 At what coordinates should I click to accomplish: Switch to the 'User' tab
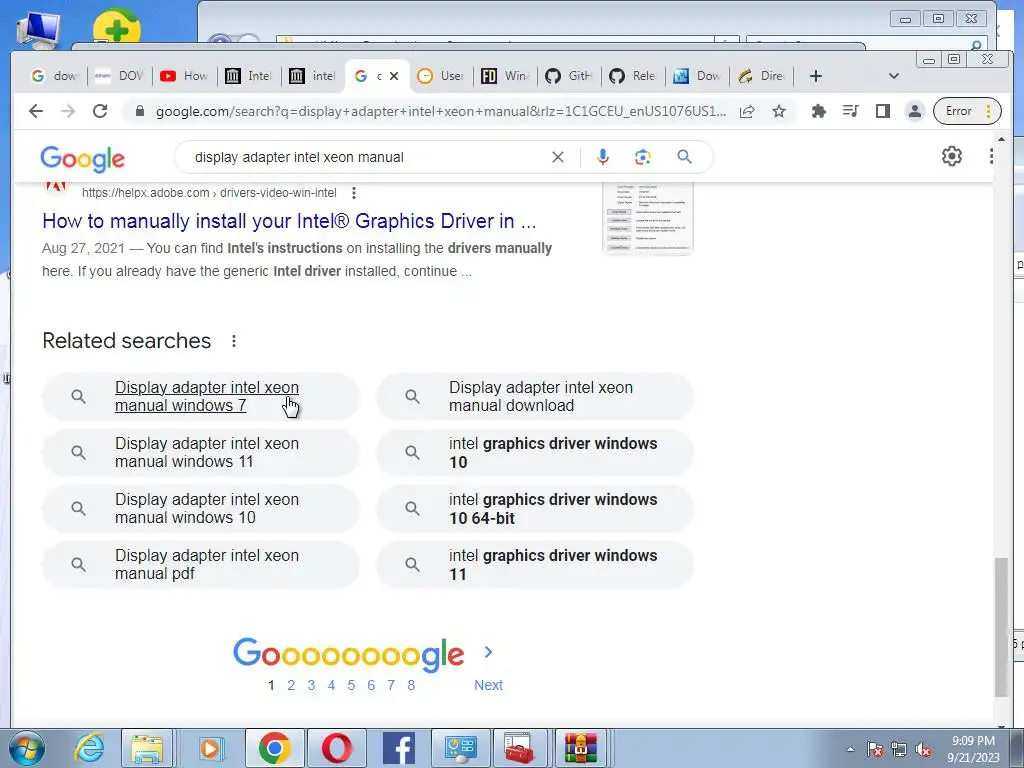[x=441, y=76]
